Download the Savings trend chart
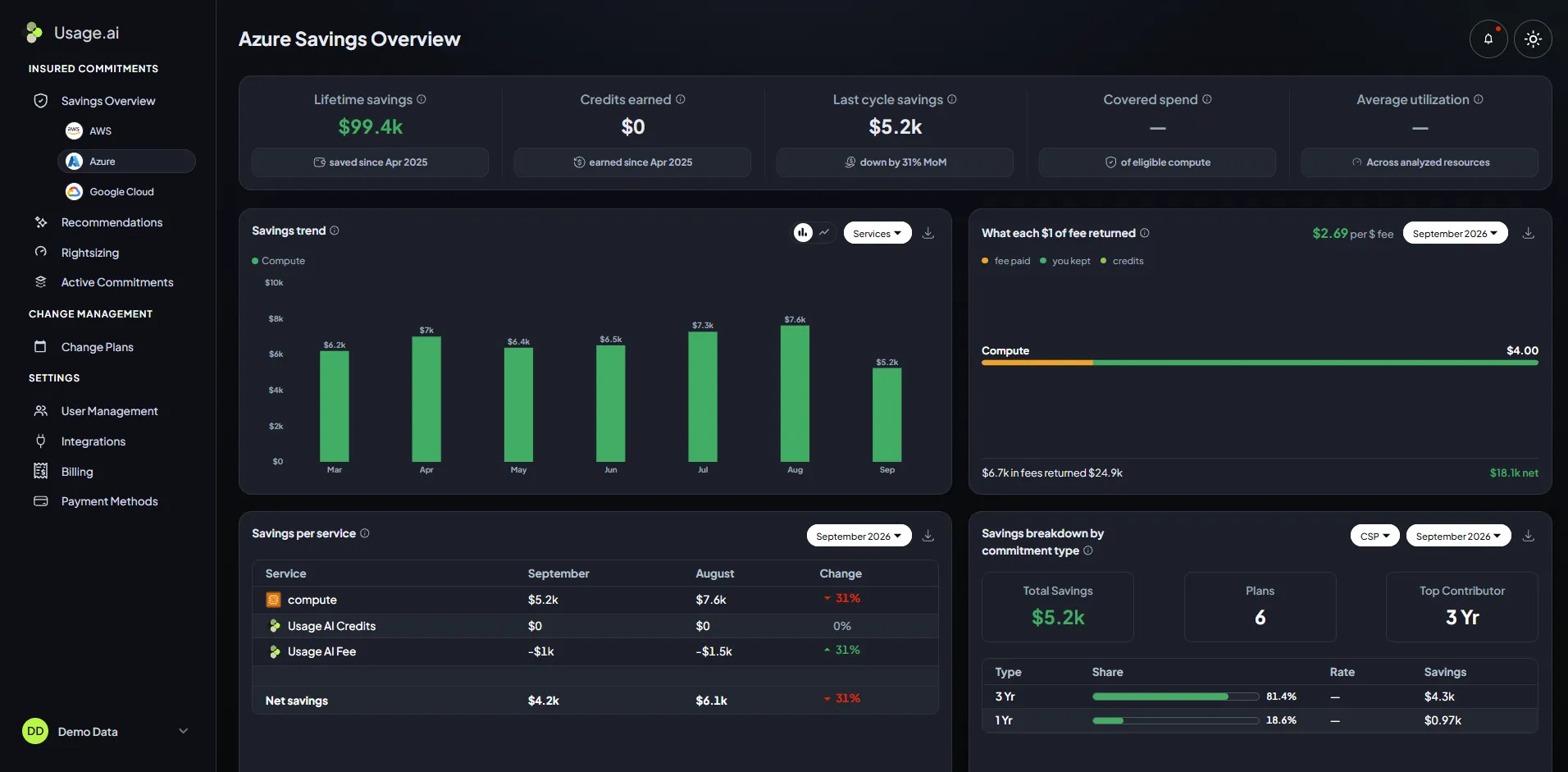This screenshot has height=772, width=1568. click(x=928, y=233)
